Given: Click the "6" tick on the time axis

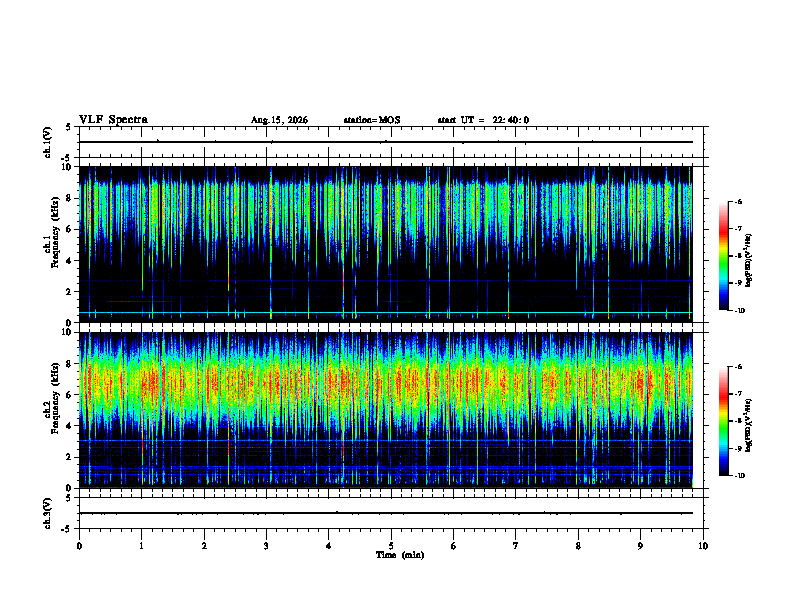Looking at the screenshot, I should click(454, 546).
